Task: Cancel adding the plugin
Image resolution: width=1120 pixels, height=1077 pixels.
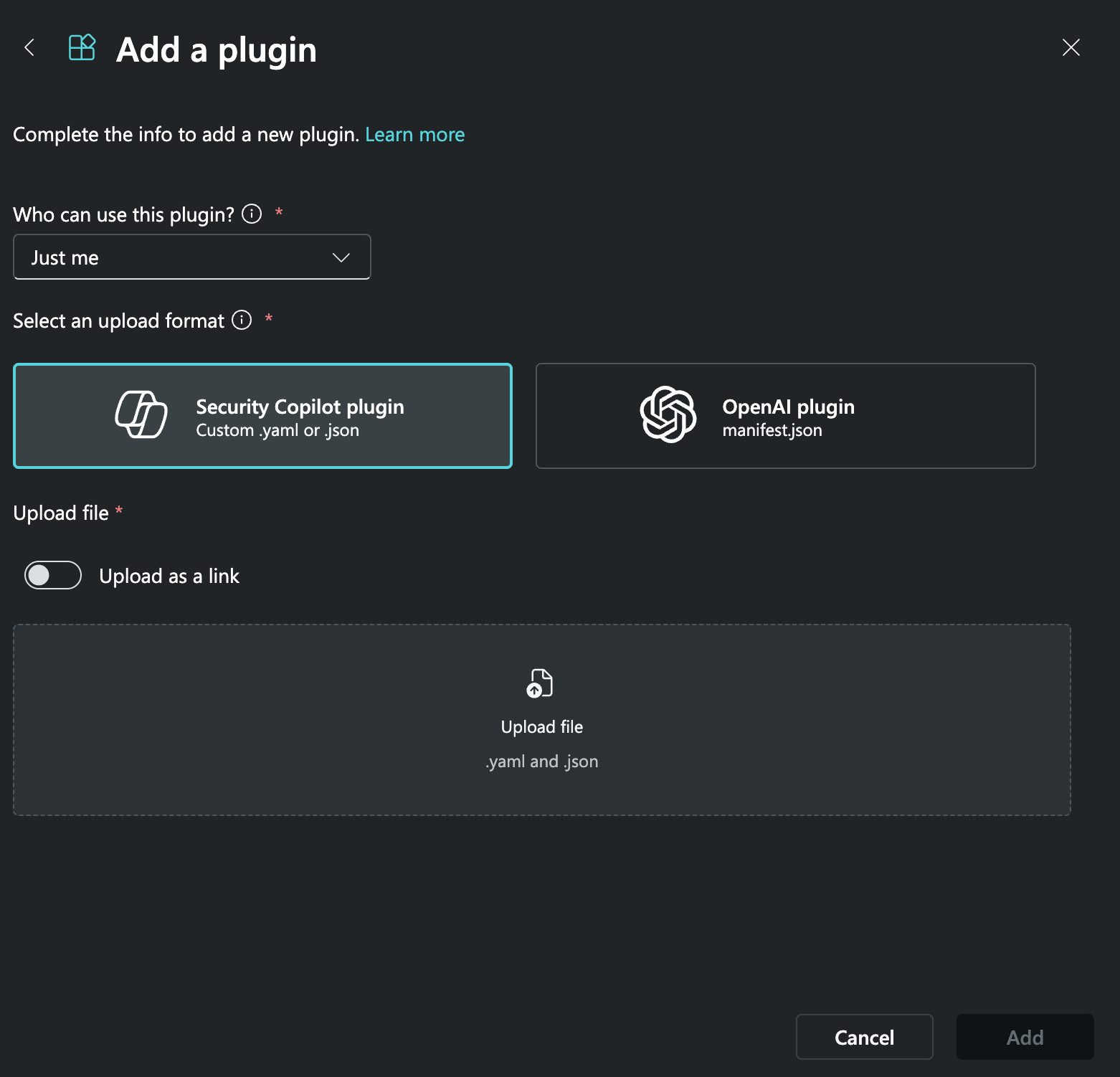Action: coord(863,1037)
